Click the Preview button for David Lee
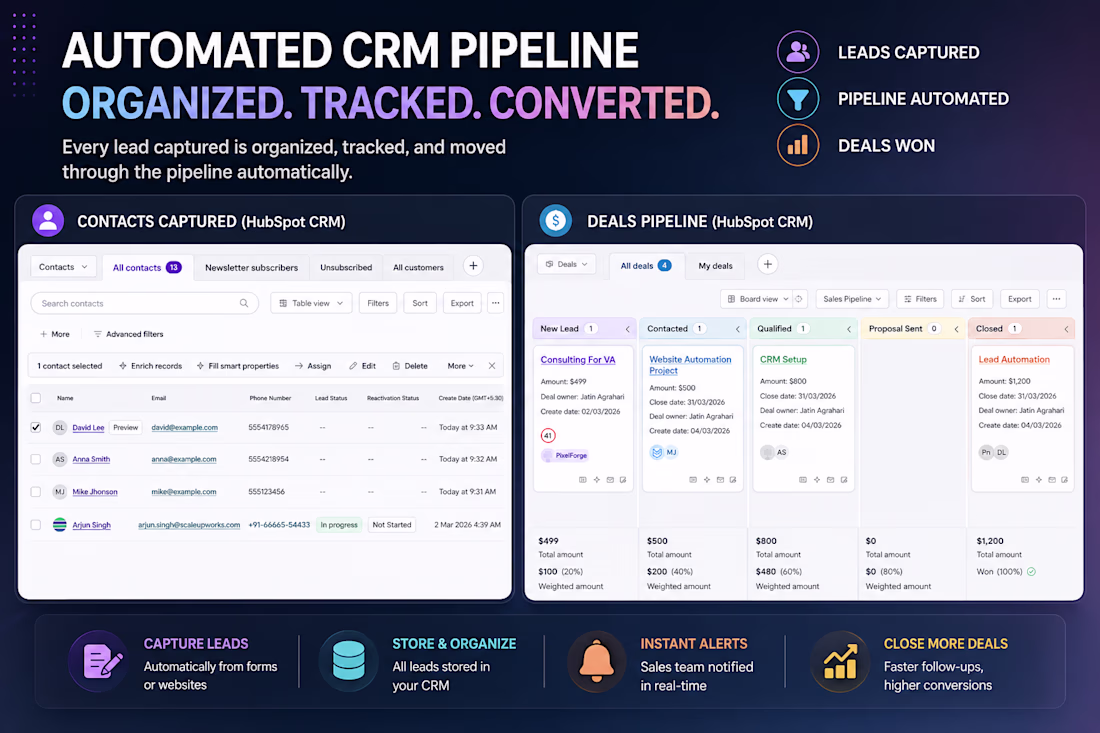 [x=126, y=427]
